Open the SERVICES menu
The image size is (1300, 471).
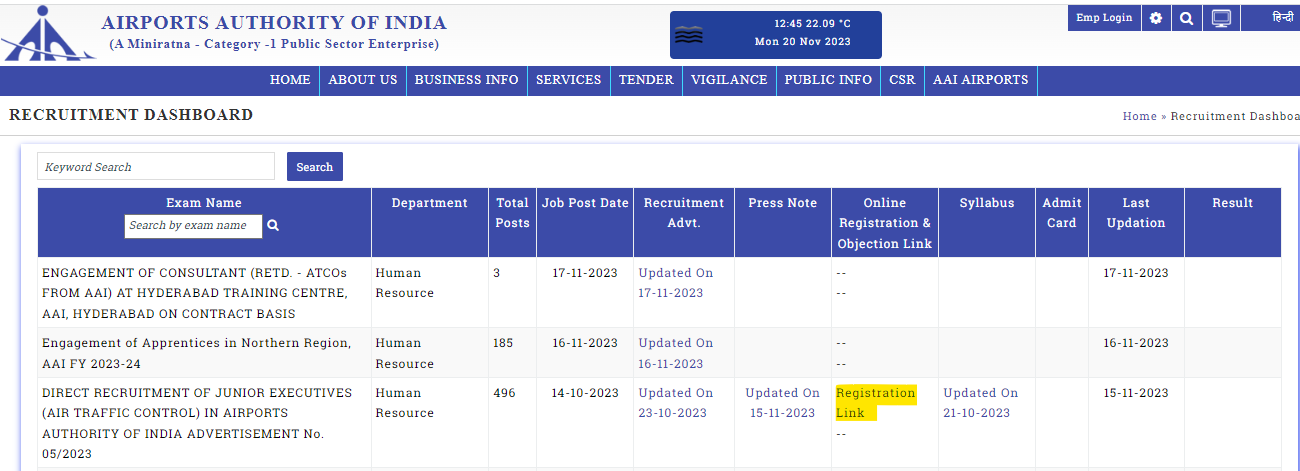pos(569,80)
